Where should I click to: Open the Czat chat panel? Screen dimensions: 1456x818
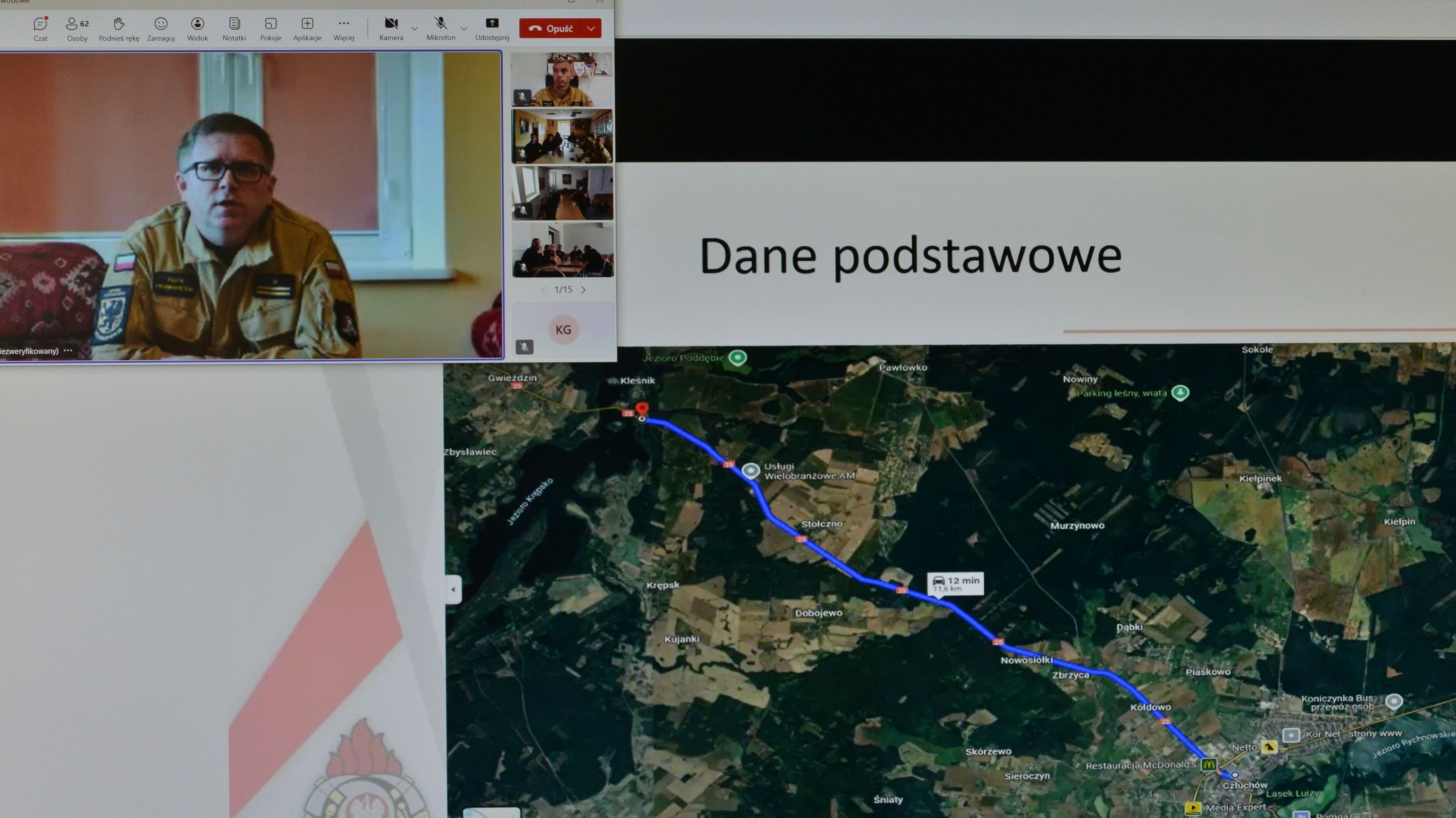40,28
